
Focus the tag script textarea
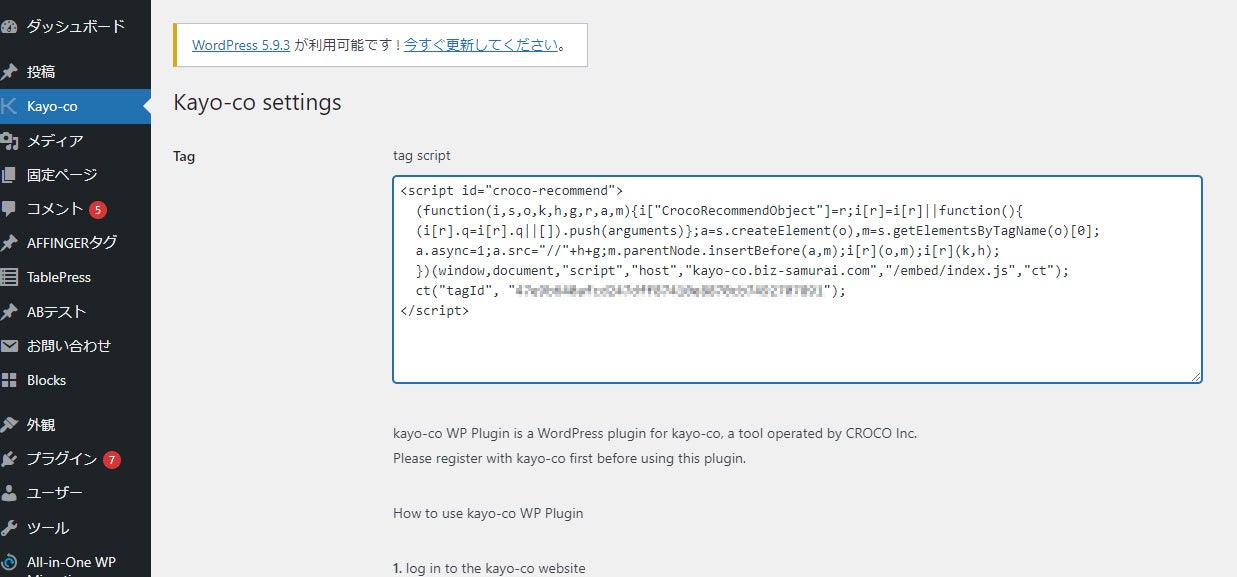coord(797,280)
